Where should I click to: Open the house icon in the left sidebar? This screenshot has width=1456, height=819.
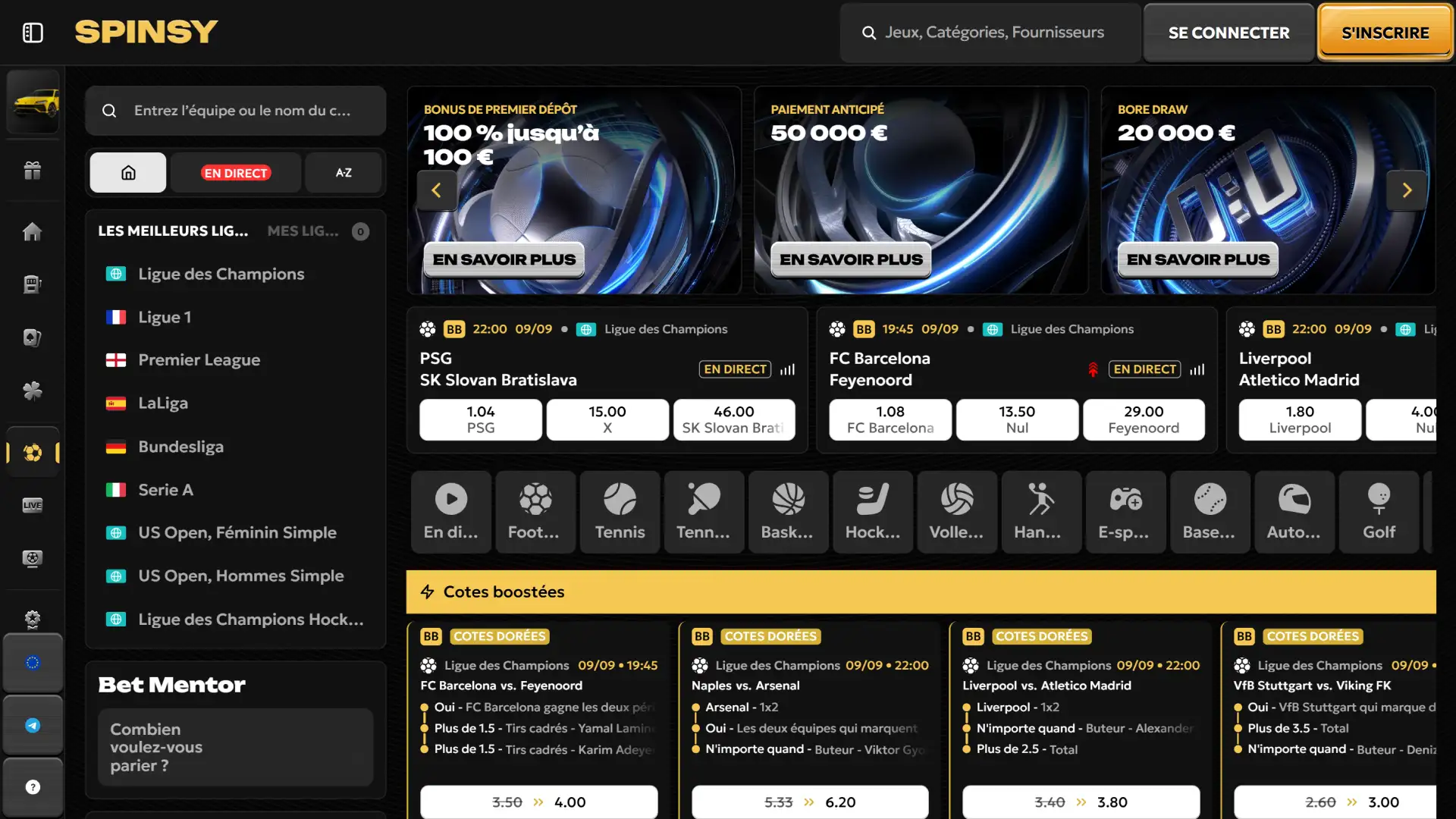(x=33, y=231)
